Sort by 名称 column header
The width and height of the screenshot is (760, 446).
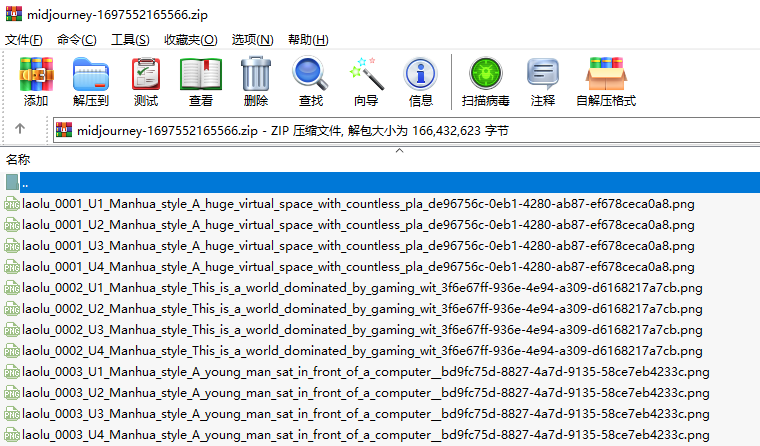19,159
